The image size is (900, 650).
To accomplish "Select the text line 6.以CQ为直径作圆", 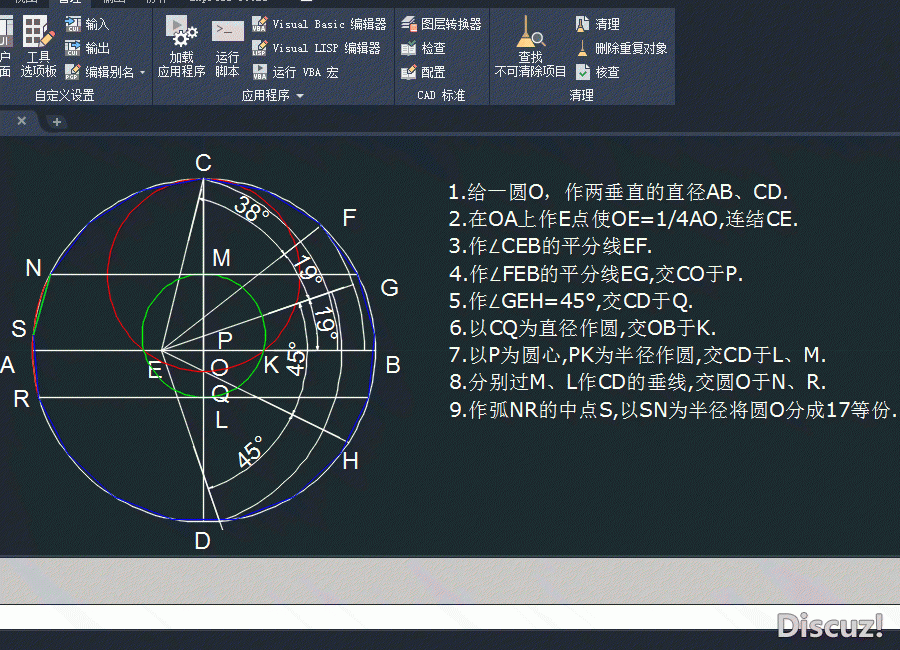I will 583,328.
